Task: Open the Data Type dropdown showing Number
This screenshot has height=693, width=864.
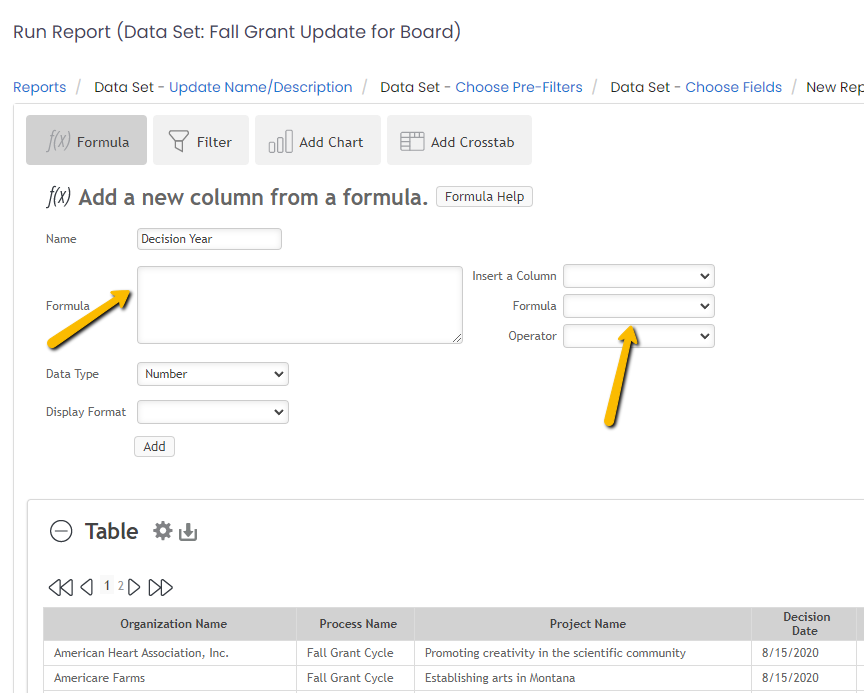Action: point(213,374)
